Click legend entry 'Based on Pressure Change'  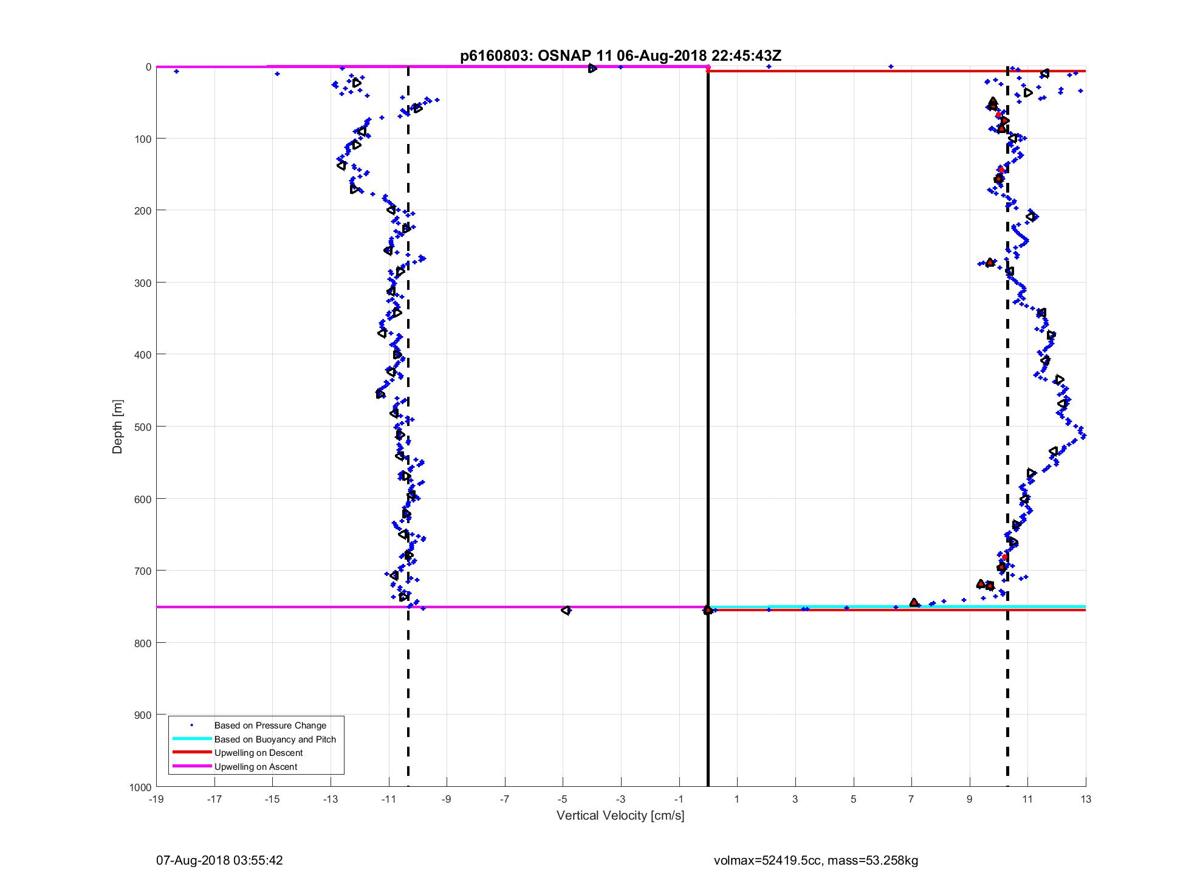(270, 724)
